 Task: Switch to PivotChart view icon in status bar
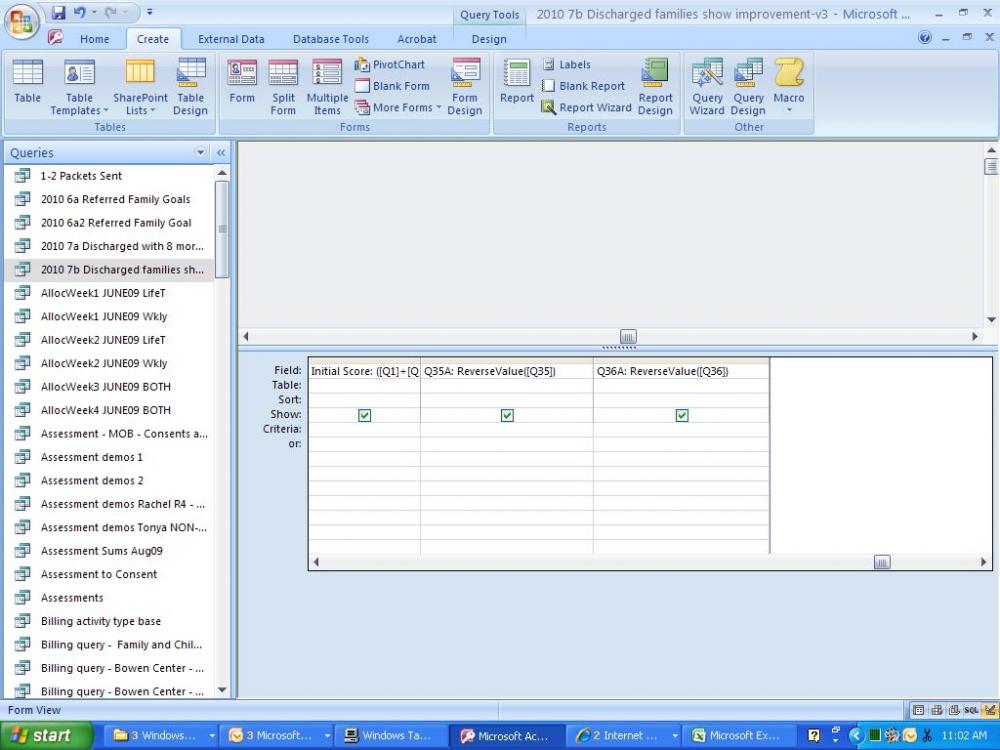[954, 710]
